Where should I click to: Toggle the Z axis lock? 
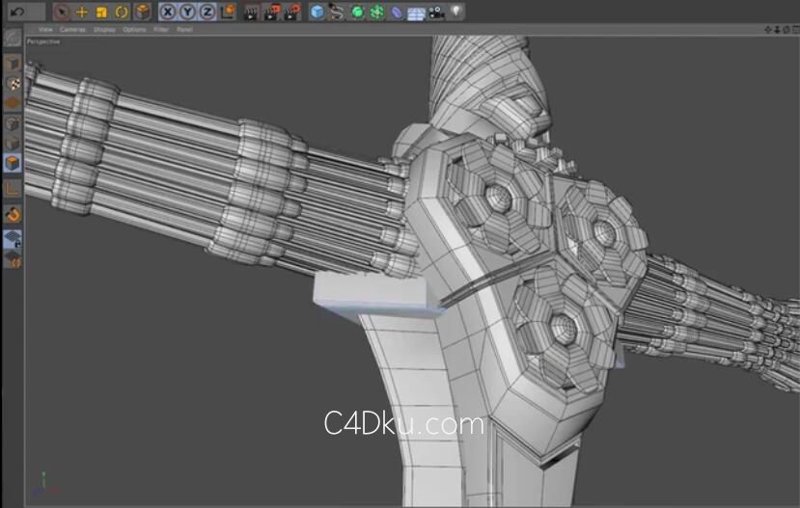tap(207, 12)
